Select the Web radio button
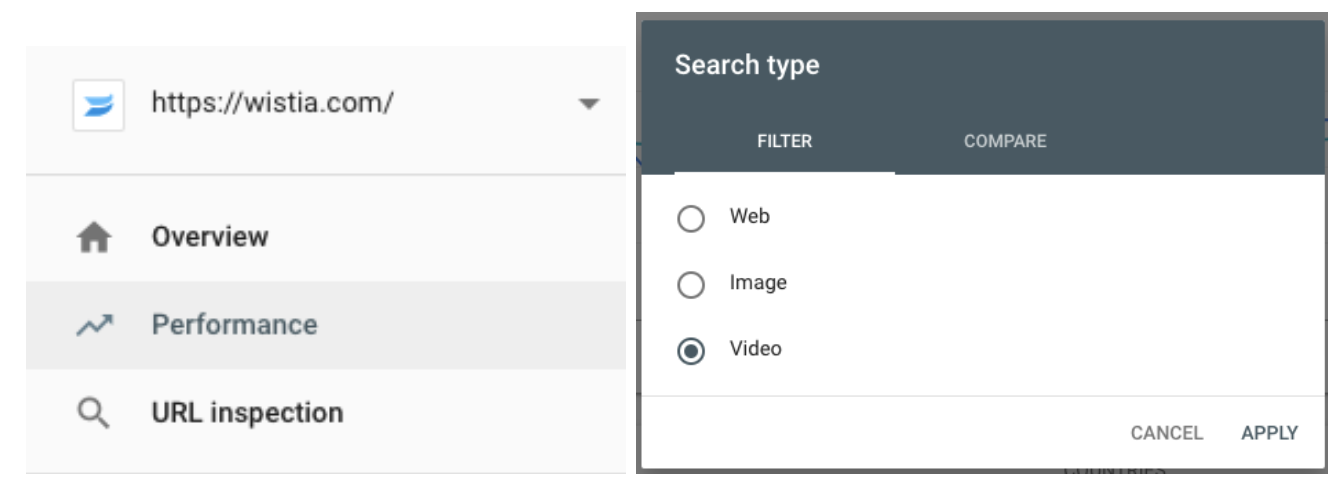1344x498 pixels. click(691, 219)
